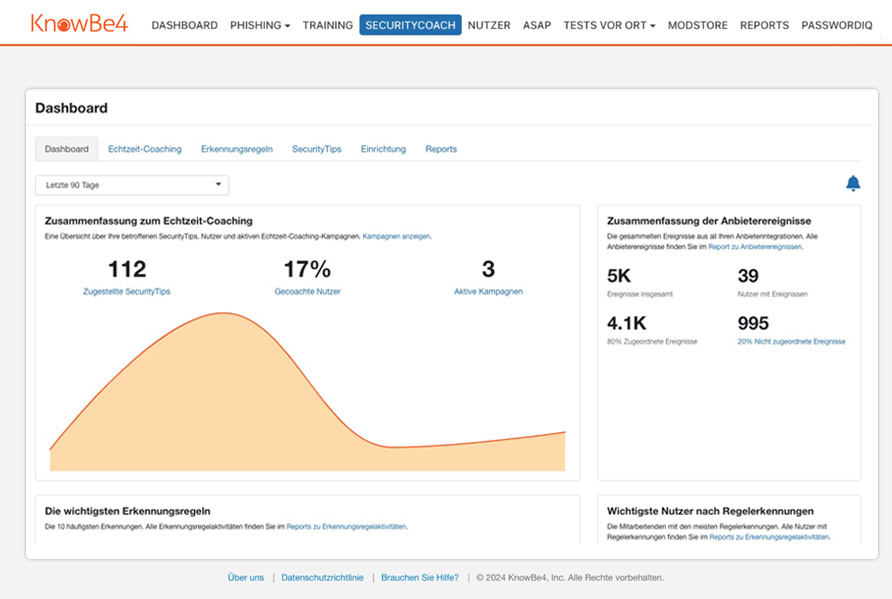Click the 5K Ereignisse insgesamt value
Image resolution: width=892 pixels, height=599 pixels.
[619, 276]
